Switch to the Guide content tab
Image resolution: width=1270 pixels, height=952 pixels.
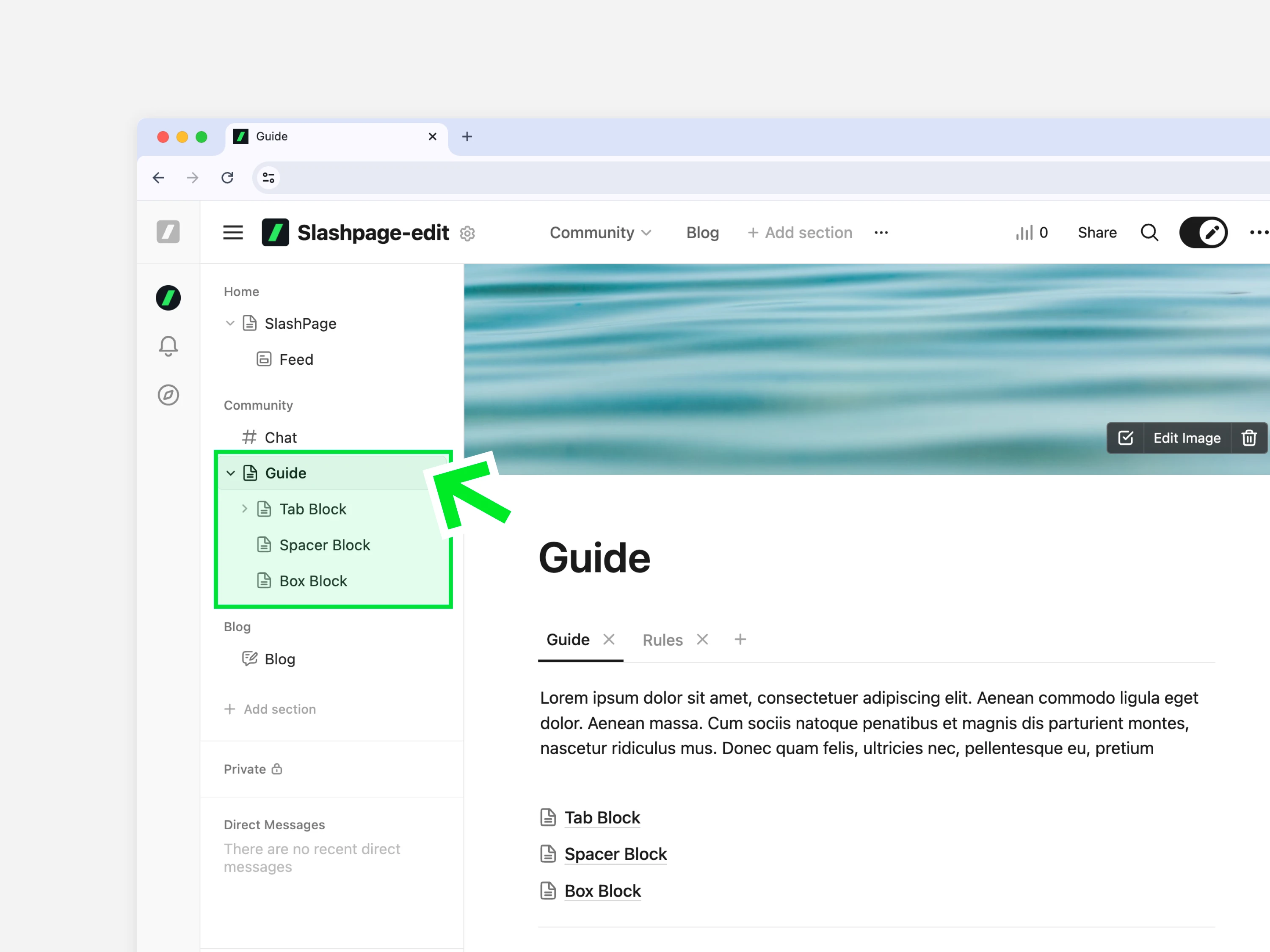(568, 640)
